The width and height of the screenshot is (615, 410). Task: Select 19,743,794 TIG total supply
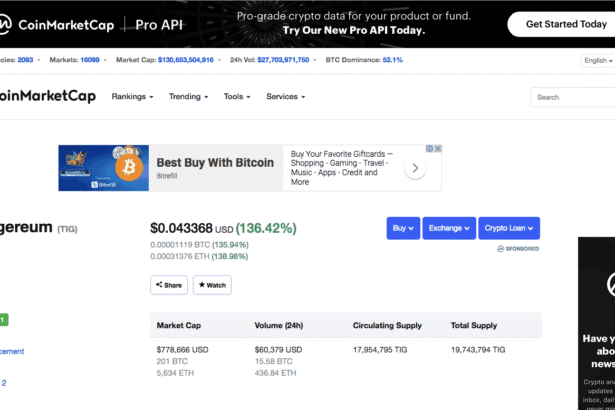click(x=478, y=350)
